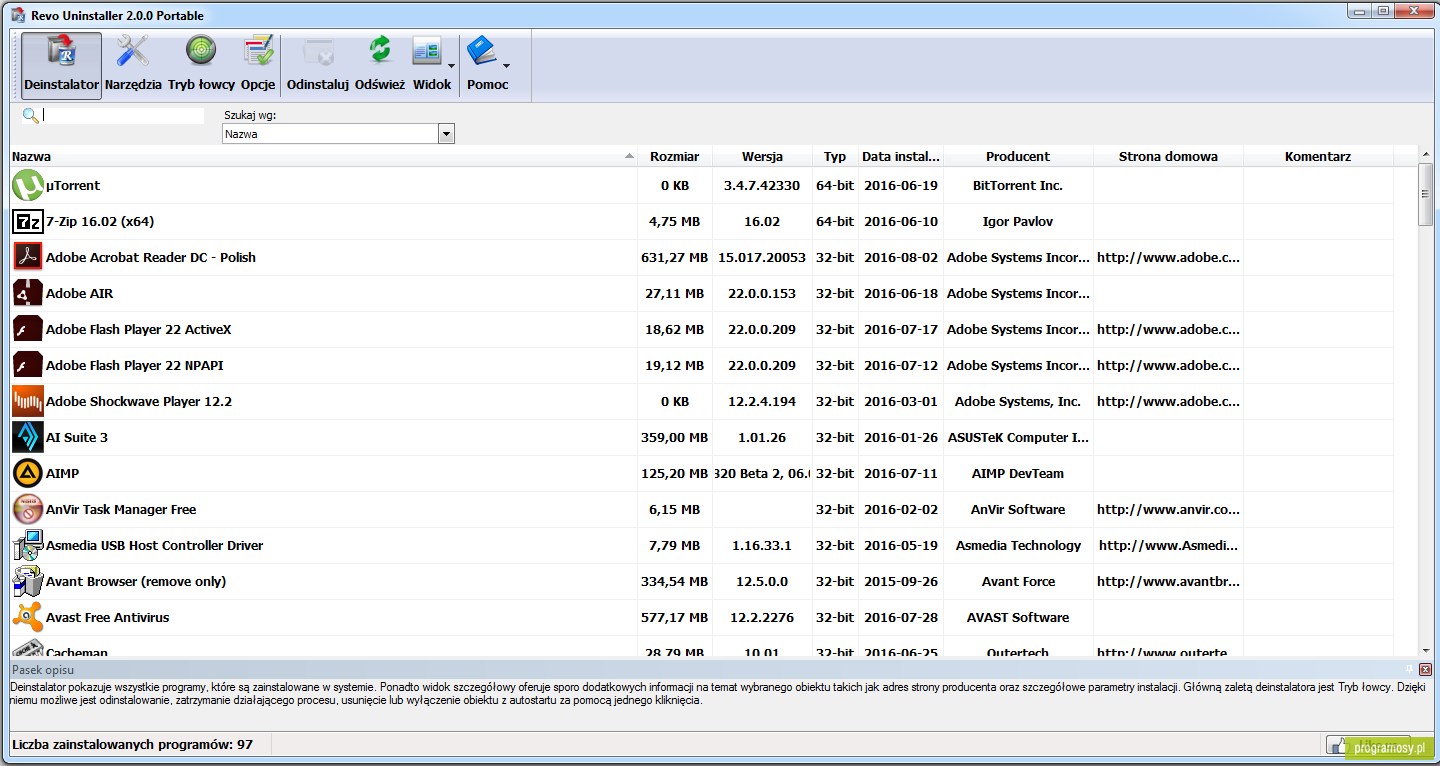Click in the program search field
The width and height of the screenshot is (1440, 766).
123,116
